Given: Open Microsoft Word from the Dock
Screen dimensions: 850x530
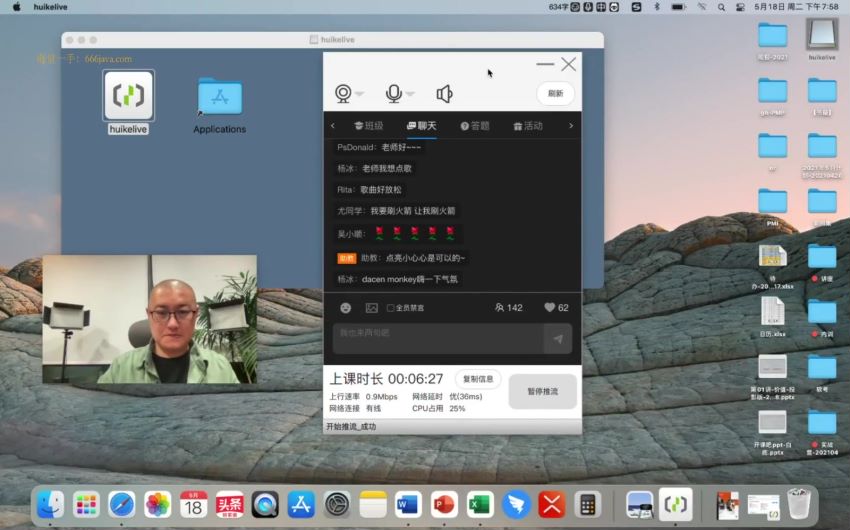Looking at the screenshot, I should click(x=408, y=505).
